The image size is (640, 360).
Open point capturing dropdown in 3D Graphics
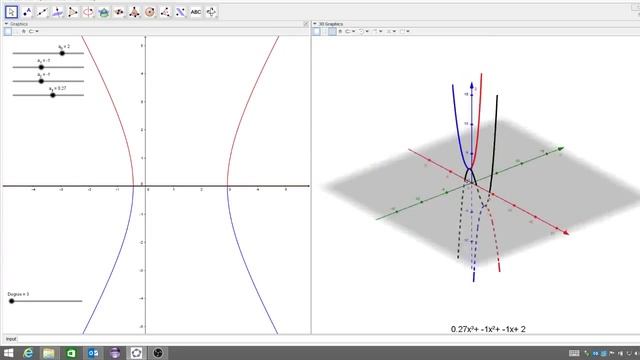coord(350,31)
